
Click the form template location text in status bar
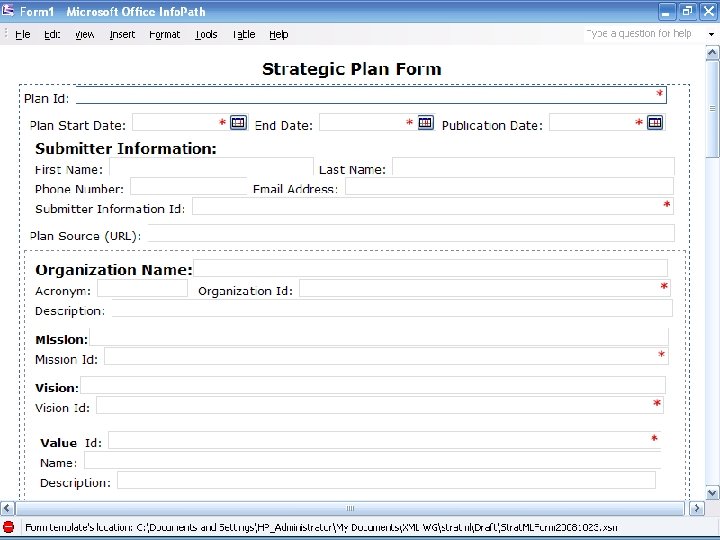click(x=321, y=527)
